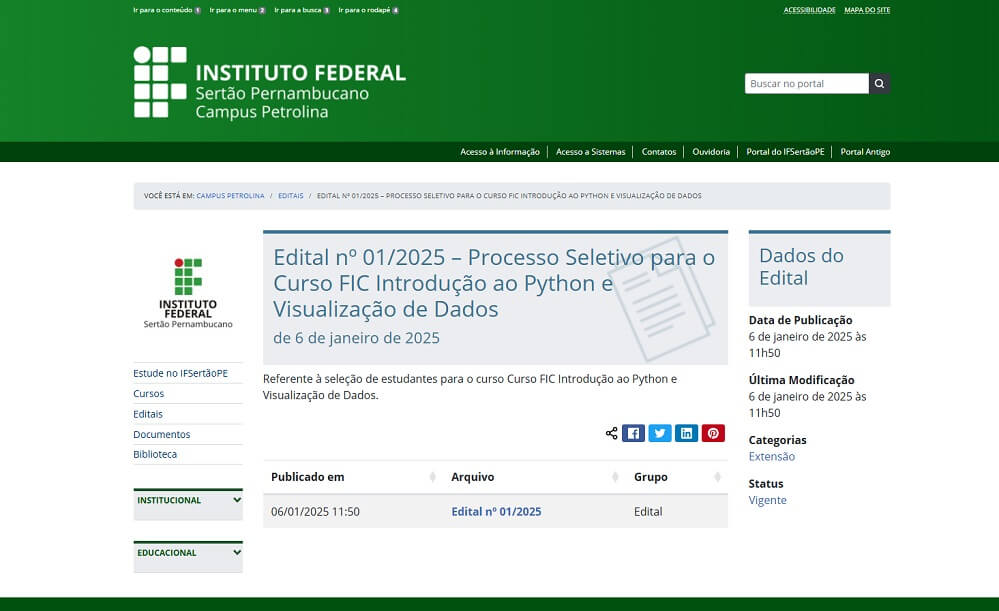Click Ir para a busca shortcut
This screenshot has height=611, width=999.
[x=302, y=10]
